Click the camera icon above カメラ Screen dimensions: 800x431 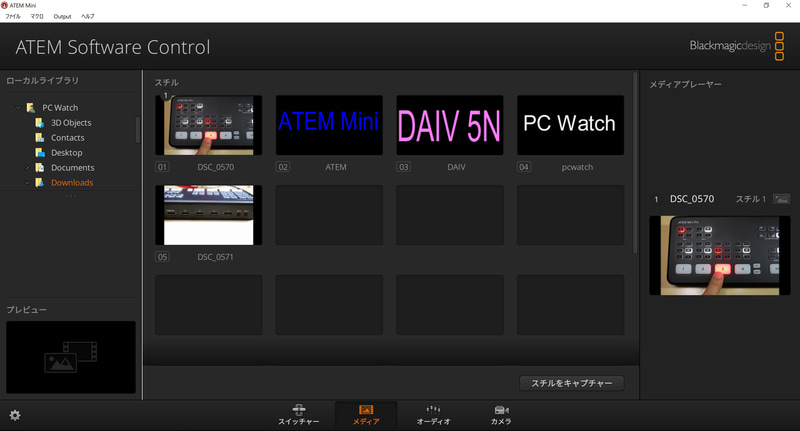pos(502,410)
